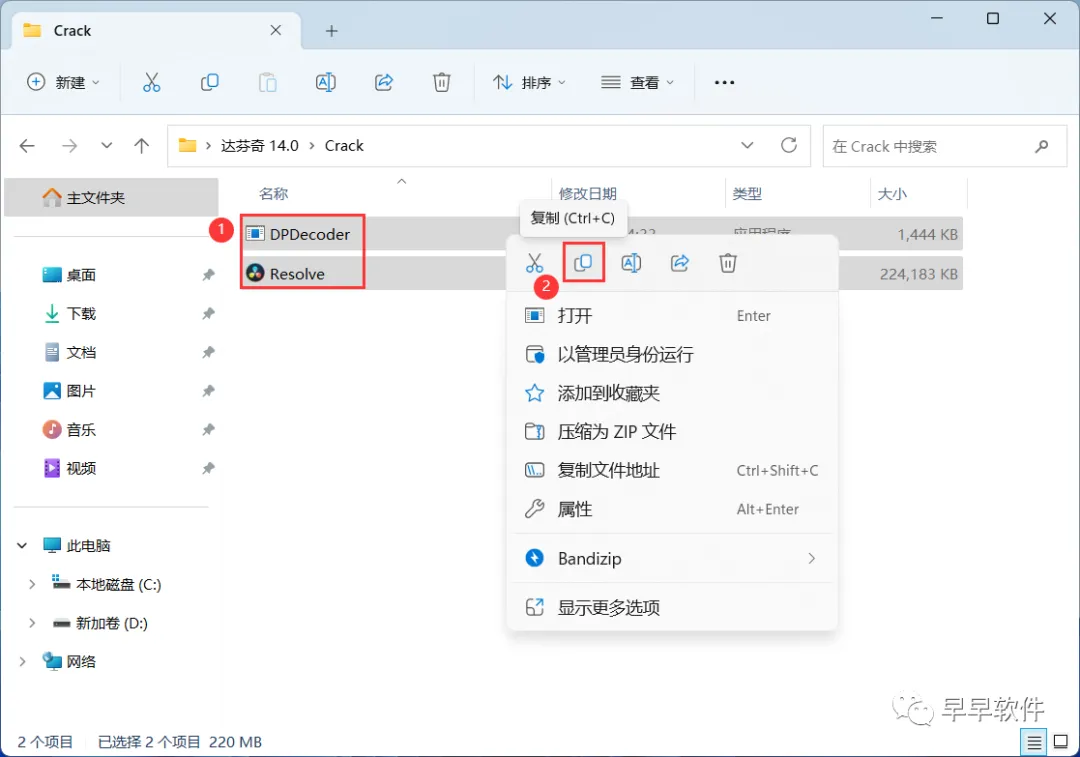Click the Share icon in top toolbar

pos(384,83)
